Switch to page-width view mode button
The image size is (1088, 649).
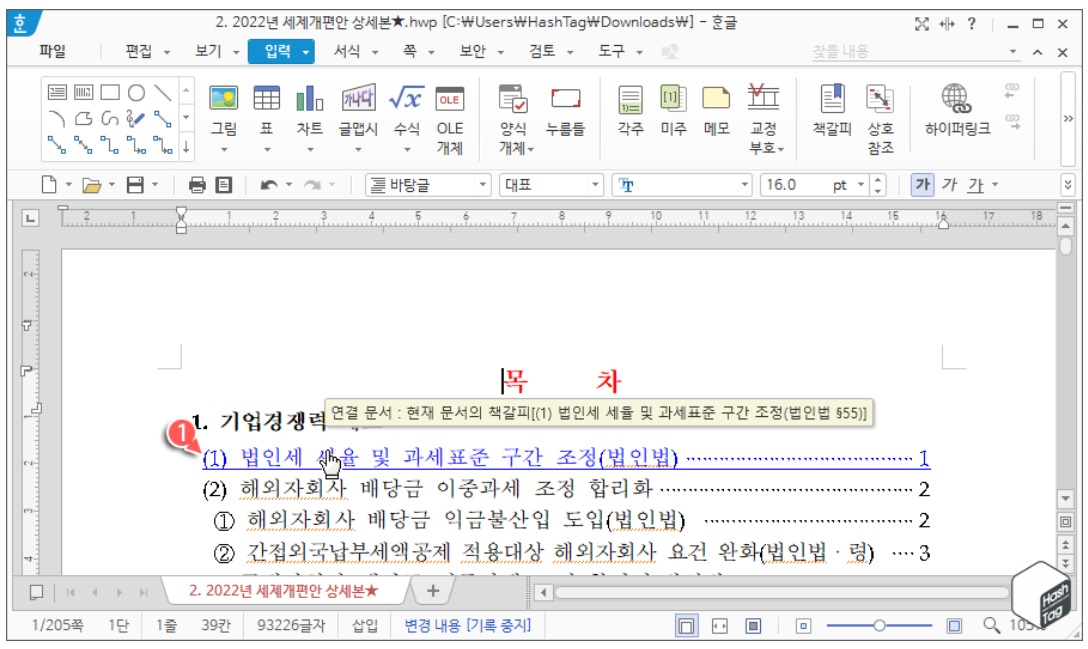click(720, 626)
